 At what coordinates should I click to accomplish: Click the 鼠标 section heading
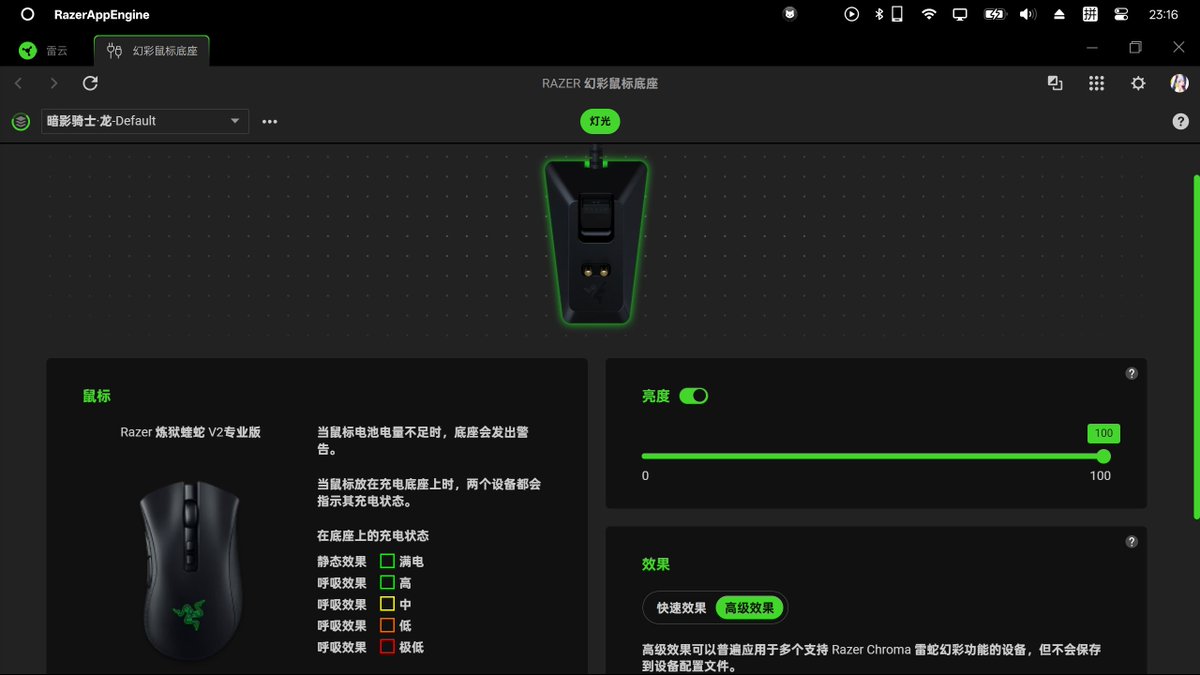(x=97, y=396)
